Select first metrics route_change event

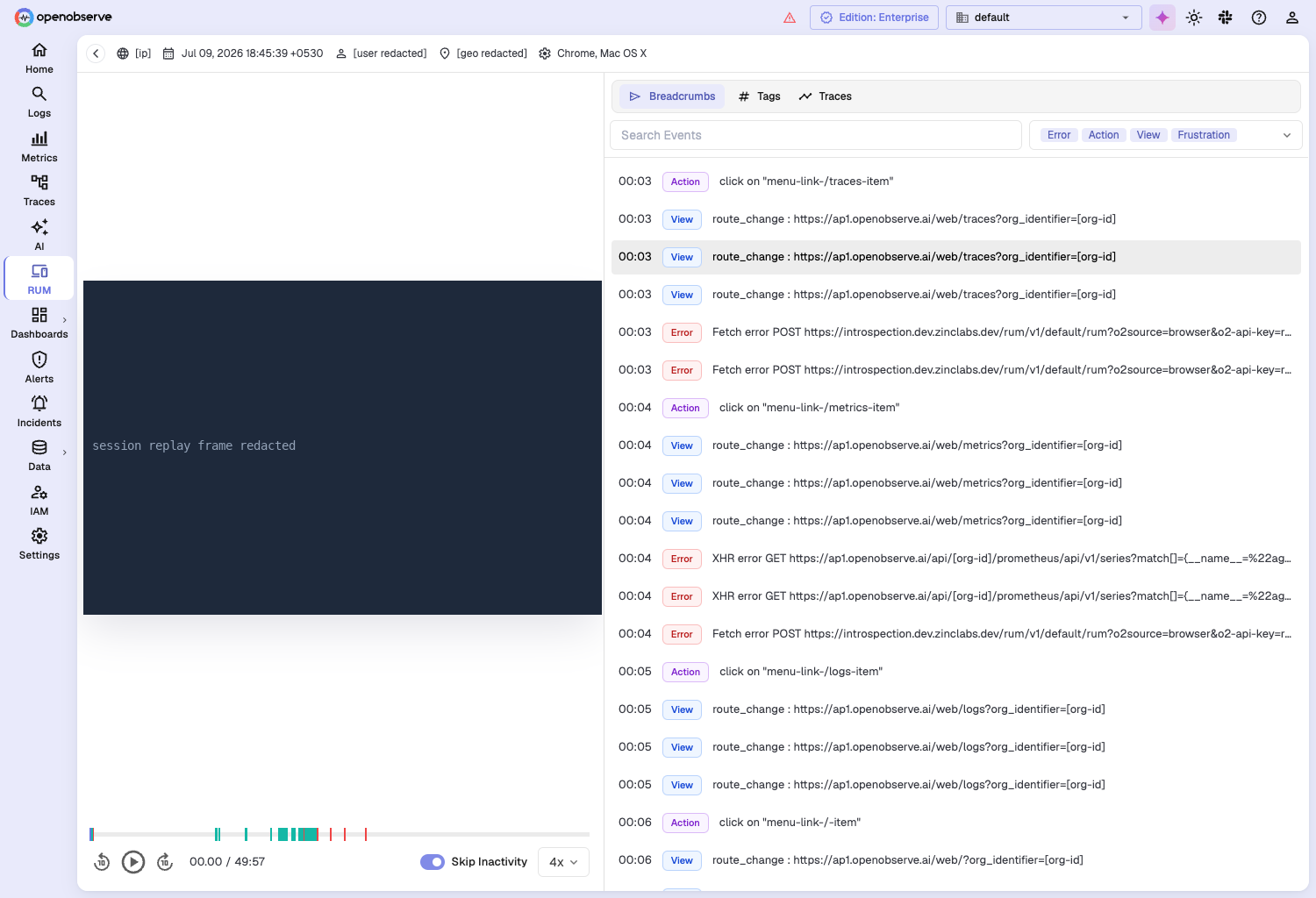(x=956, y=445)
